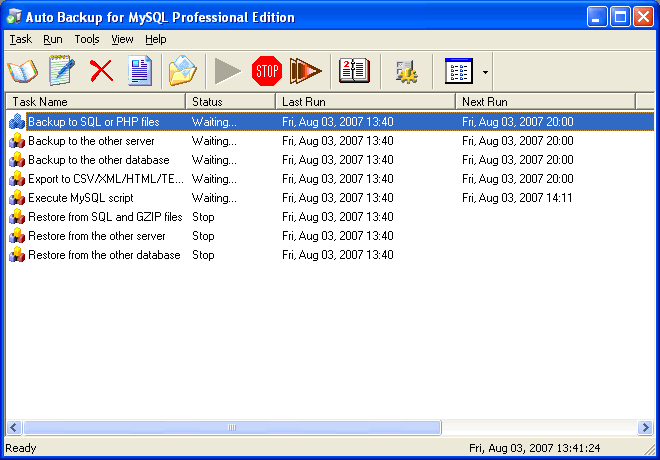Select task 'Restore from the other server'
Screen dimensions: 660x460
[x=96, y=235]
